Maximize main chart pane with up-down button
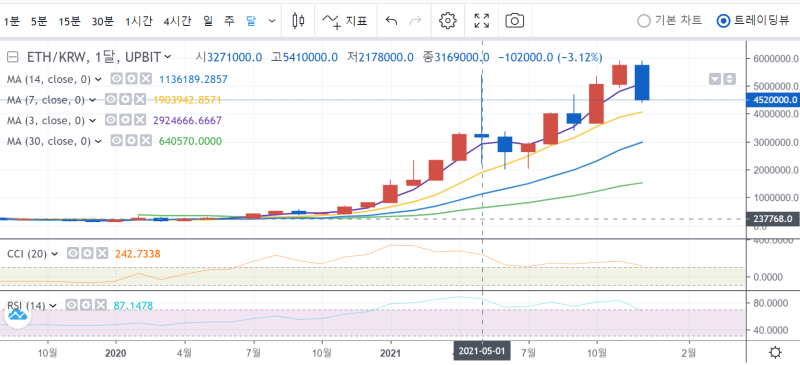The width and height of the screenshot is (800, 365). [x=730, y=79]
